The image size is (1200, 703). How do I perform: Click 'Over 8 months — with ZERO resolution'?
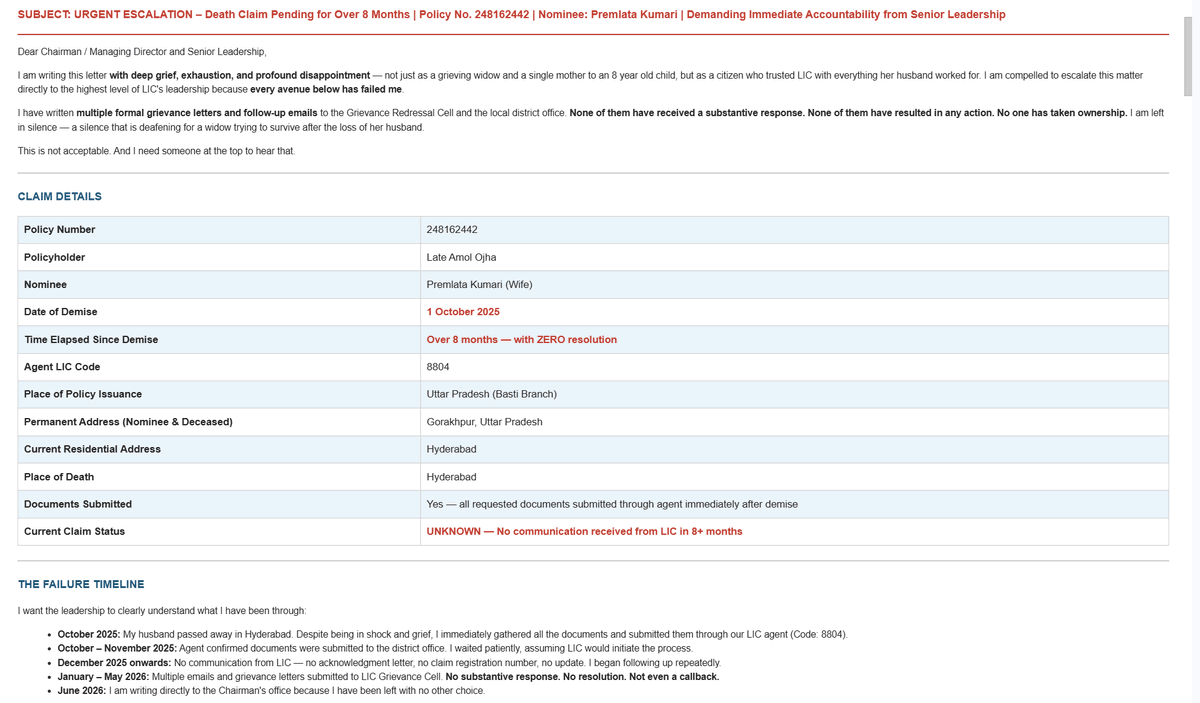pyautogui.click(x=522, y=340)
